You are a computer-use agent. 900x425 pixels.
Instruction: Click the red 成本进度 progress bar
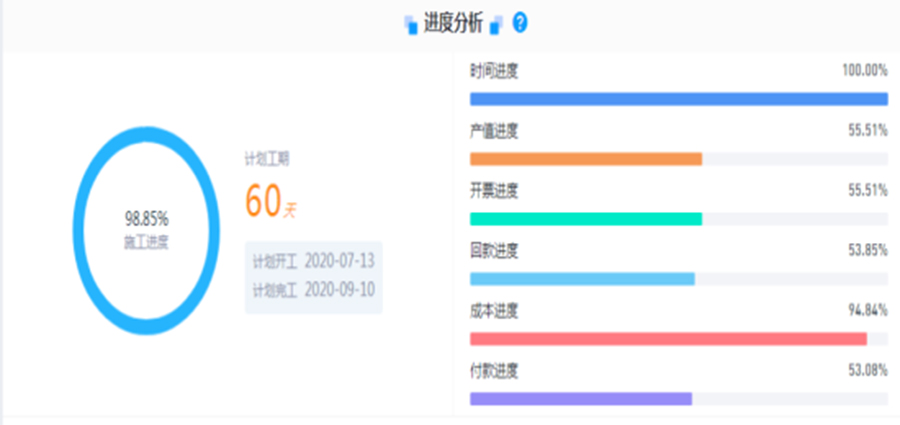click(667, 339)
